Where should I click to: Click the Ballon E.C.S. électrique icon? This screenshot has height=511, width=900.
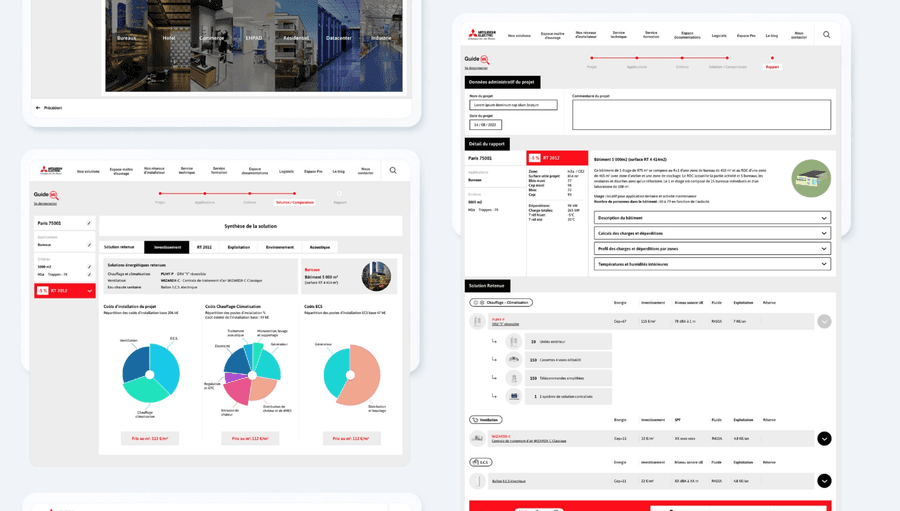click(477, 481)
